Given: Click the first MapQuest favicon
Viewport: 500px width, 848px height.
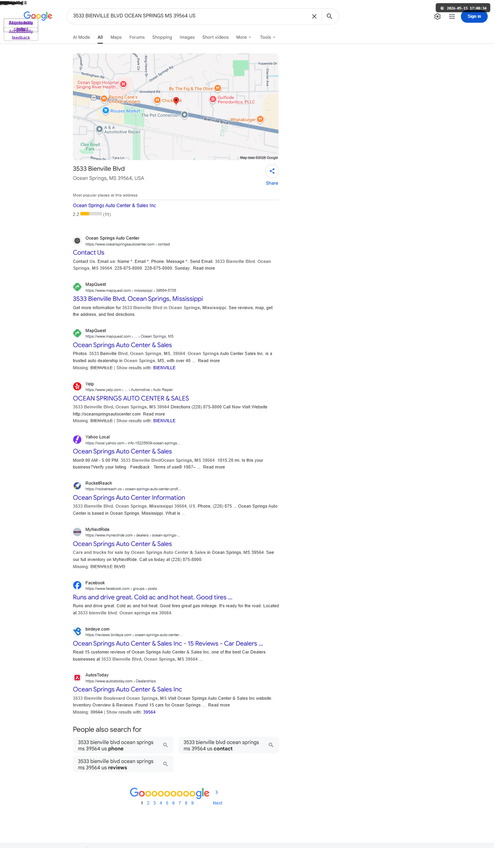Looking at the screenshot, I should click(x=77, y=287).
